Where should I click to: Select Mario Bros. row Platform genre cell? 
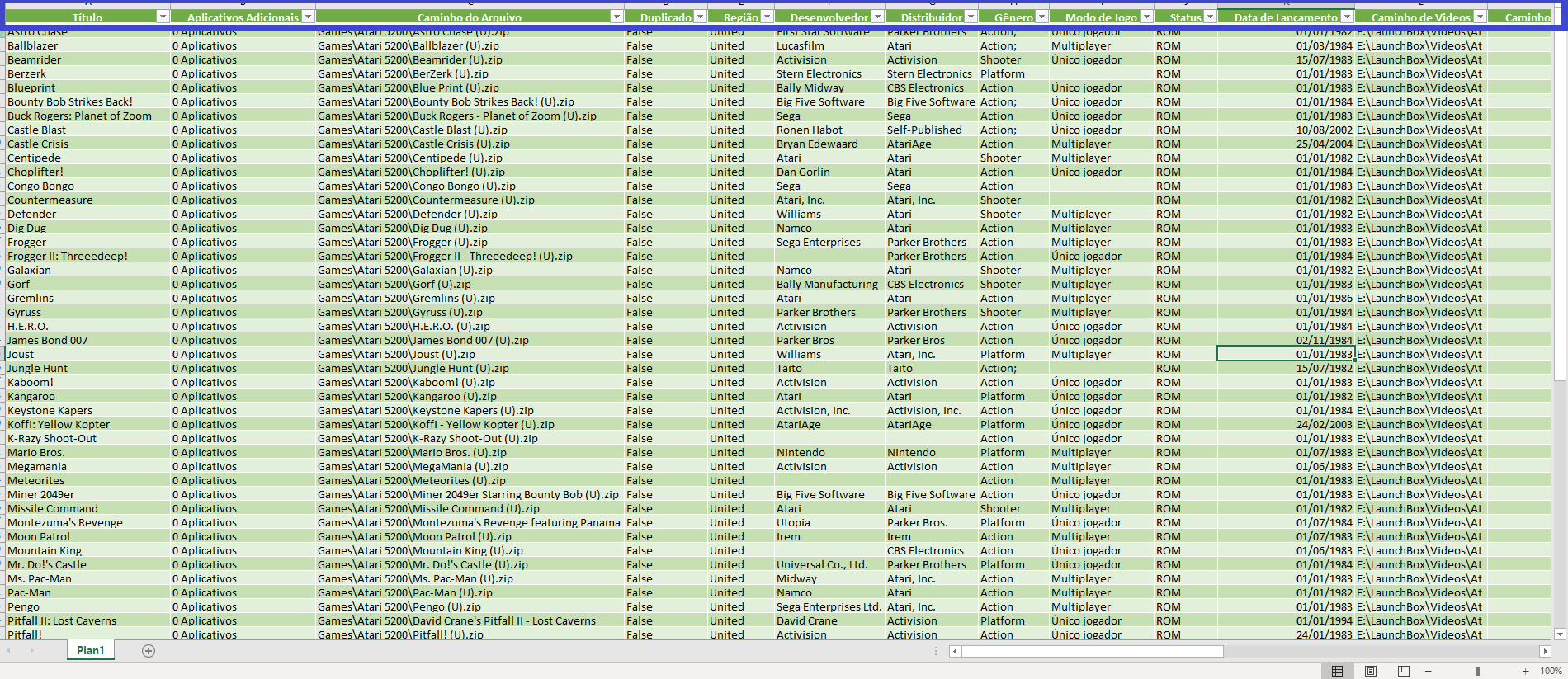pos(1013,452)
